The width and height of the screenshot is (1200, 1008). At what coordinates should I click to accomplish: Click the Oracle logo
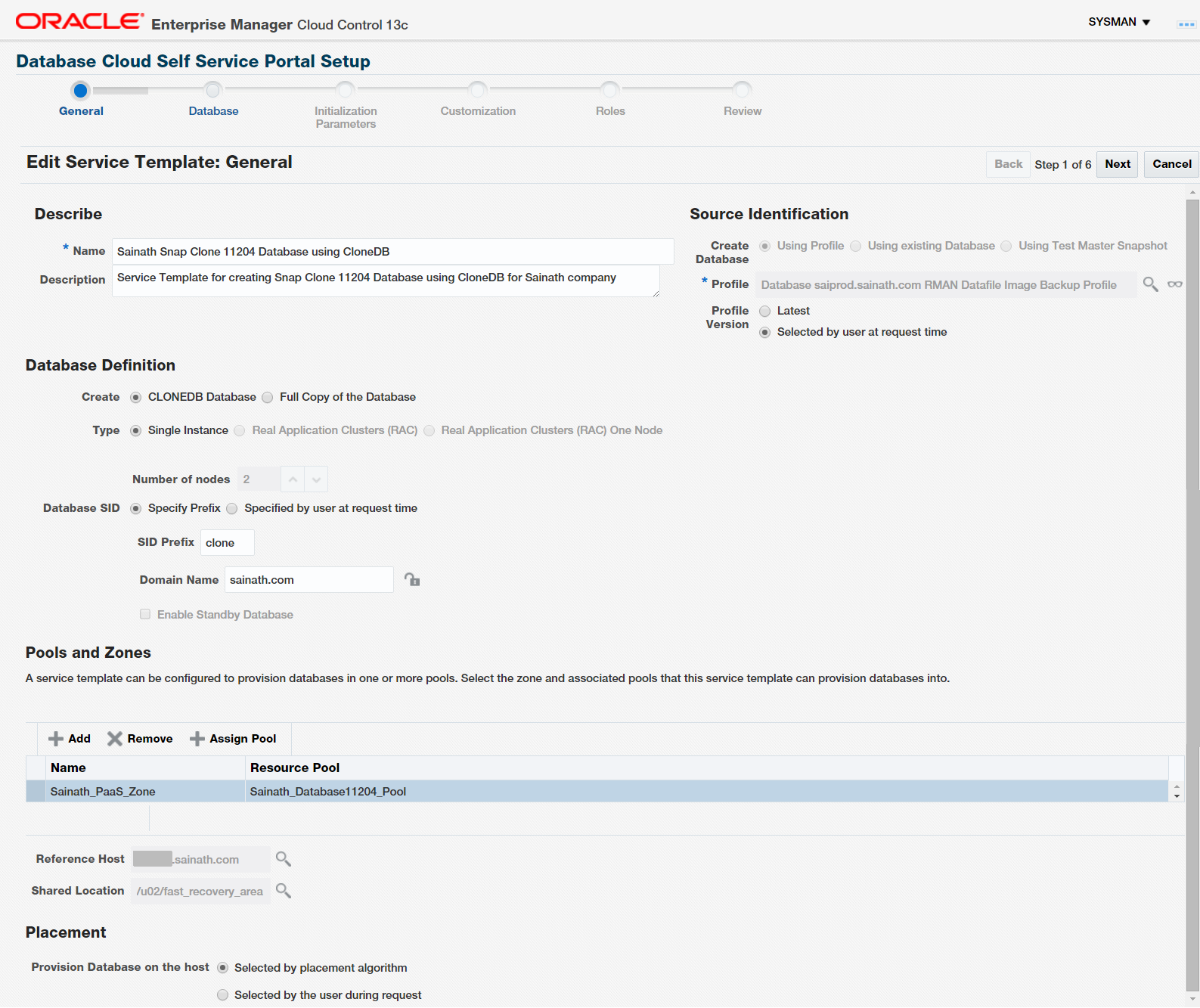(79, 21)
